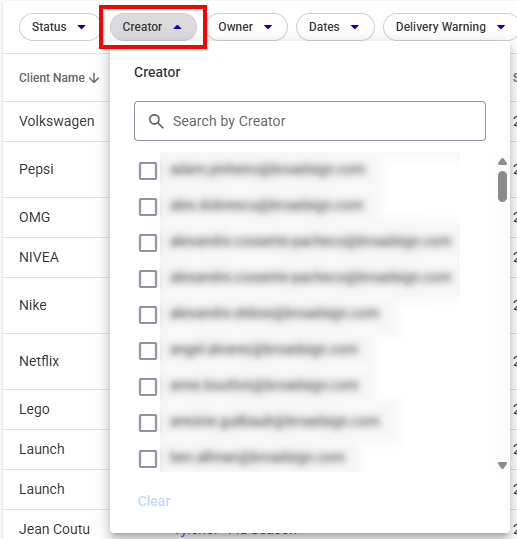Viewport: 517px width, 539px height.
Task: Select the Volkswagen client row
Action: [57, 121]
